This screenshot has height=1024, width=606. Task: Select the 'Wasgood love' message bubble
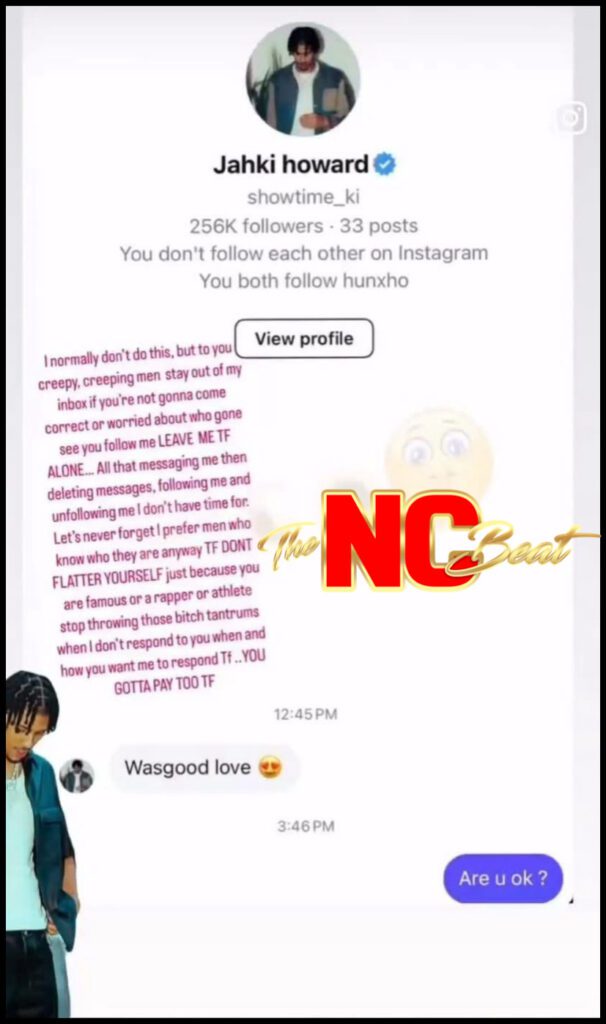(204, 767)
